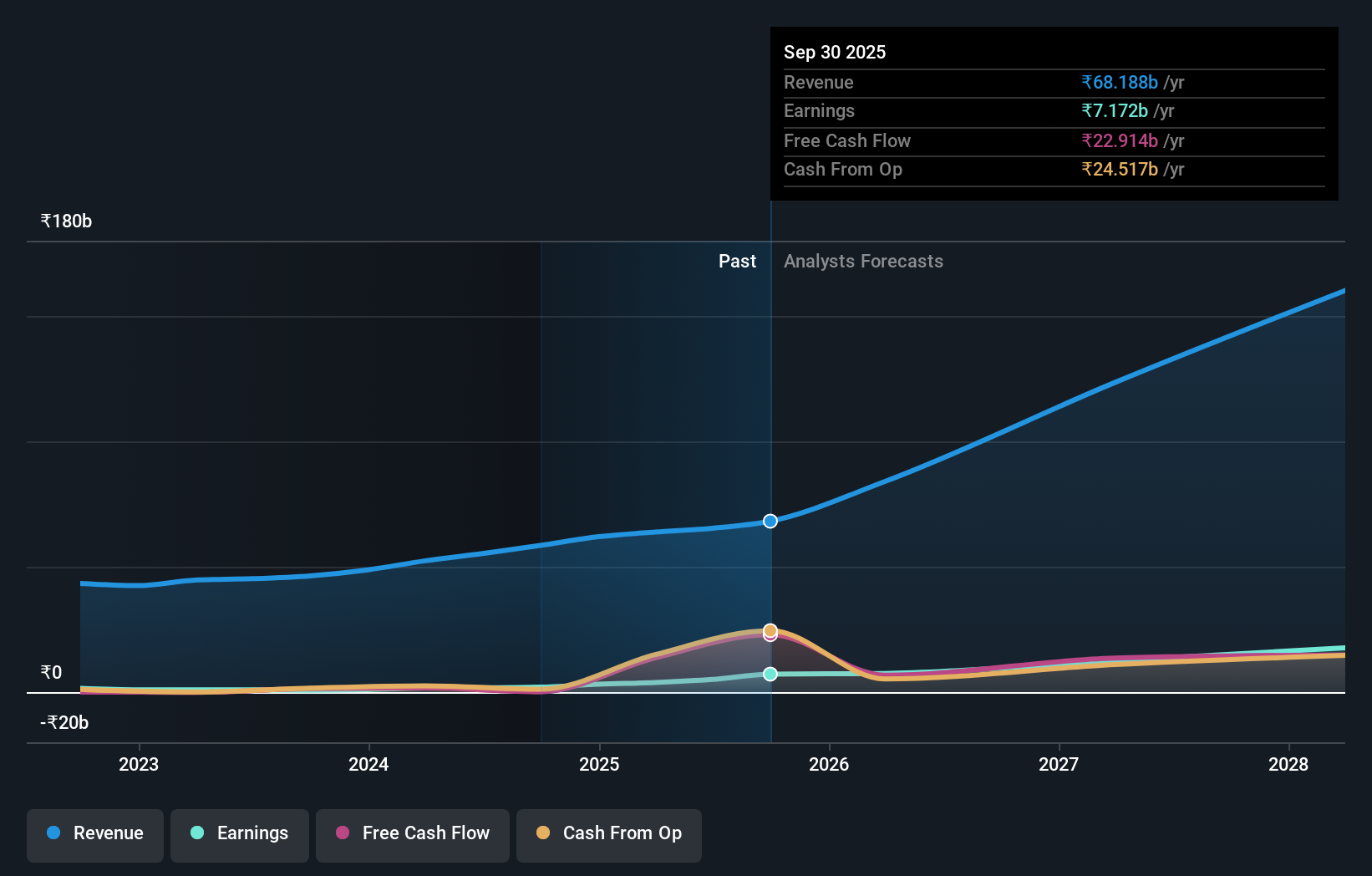The image size is (1372, 876).
Task: Click the Sep 30 2025 tooltip header
Action: pyautogui.click(x=835, y=52)
